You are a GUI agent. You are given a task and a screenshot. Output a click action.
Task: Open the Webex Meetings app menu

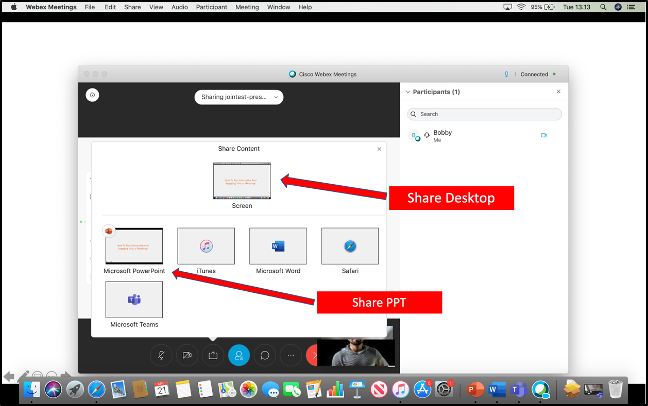point(51,7)
